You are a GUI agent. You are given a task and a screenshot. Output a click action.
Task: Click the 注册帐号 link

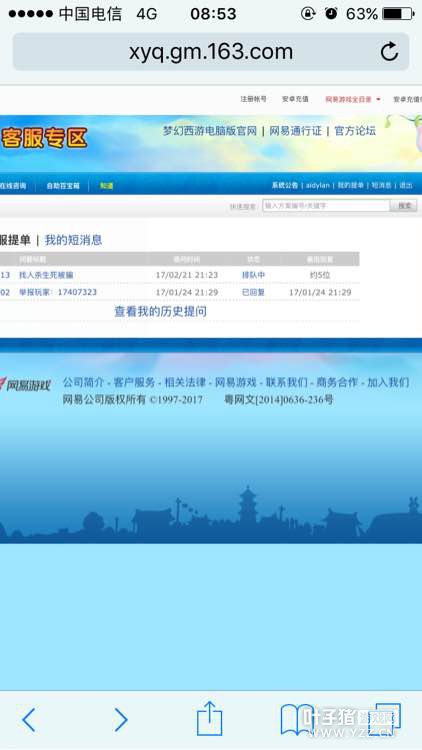[x=253, y=99]
